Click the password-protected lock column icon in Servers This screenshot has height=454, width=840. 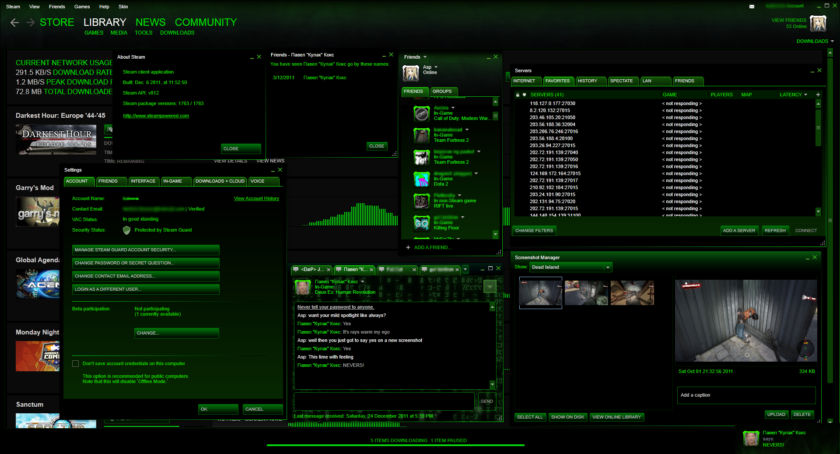[518, 95]
